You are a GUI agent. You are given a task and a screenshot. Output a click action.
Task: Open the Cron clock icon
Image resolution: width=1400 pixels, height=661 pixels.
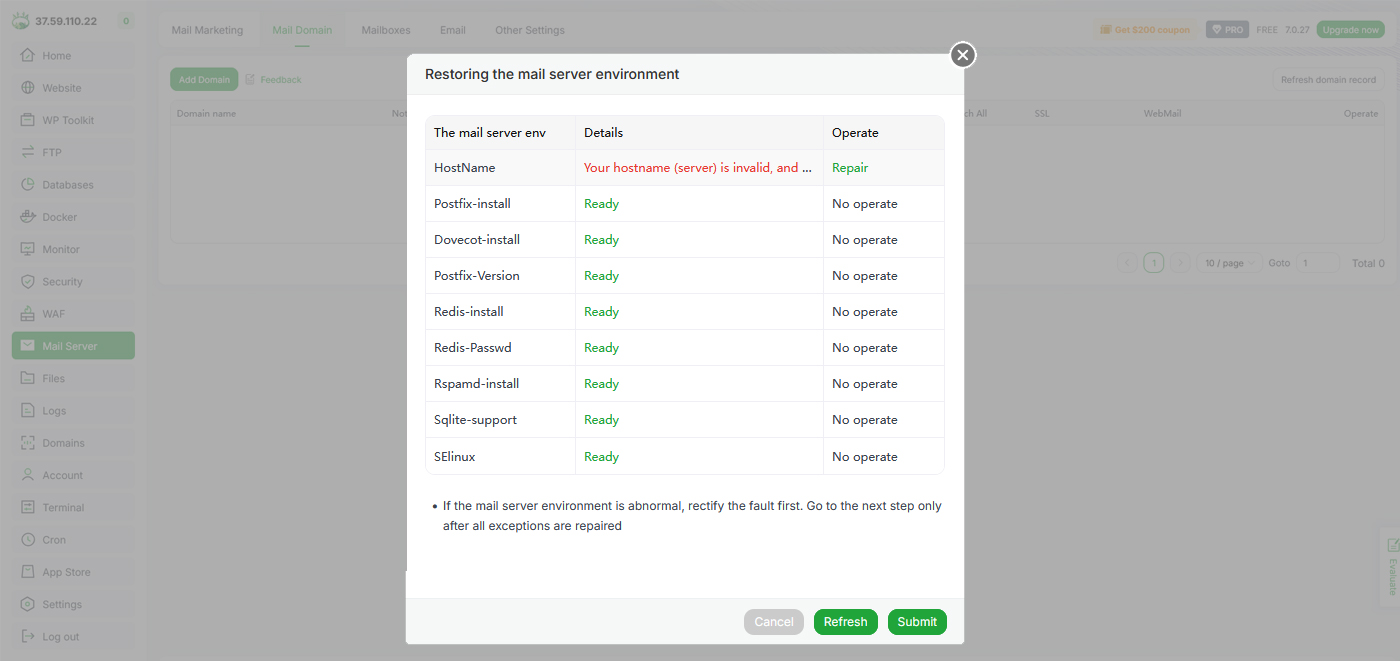[x=28, y=540]
